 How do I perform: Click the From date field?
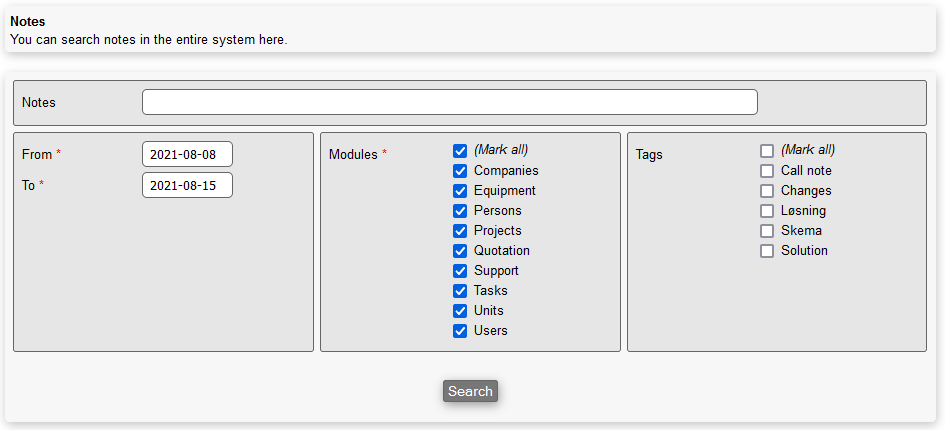[x=187, y=154]
